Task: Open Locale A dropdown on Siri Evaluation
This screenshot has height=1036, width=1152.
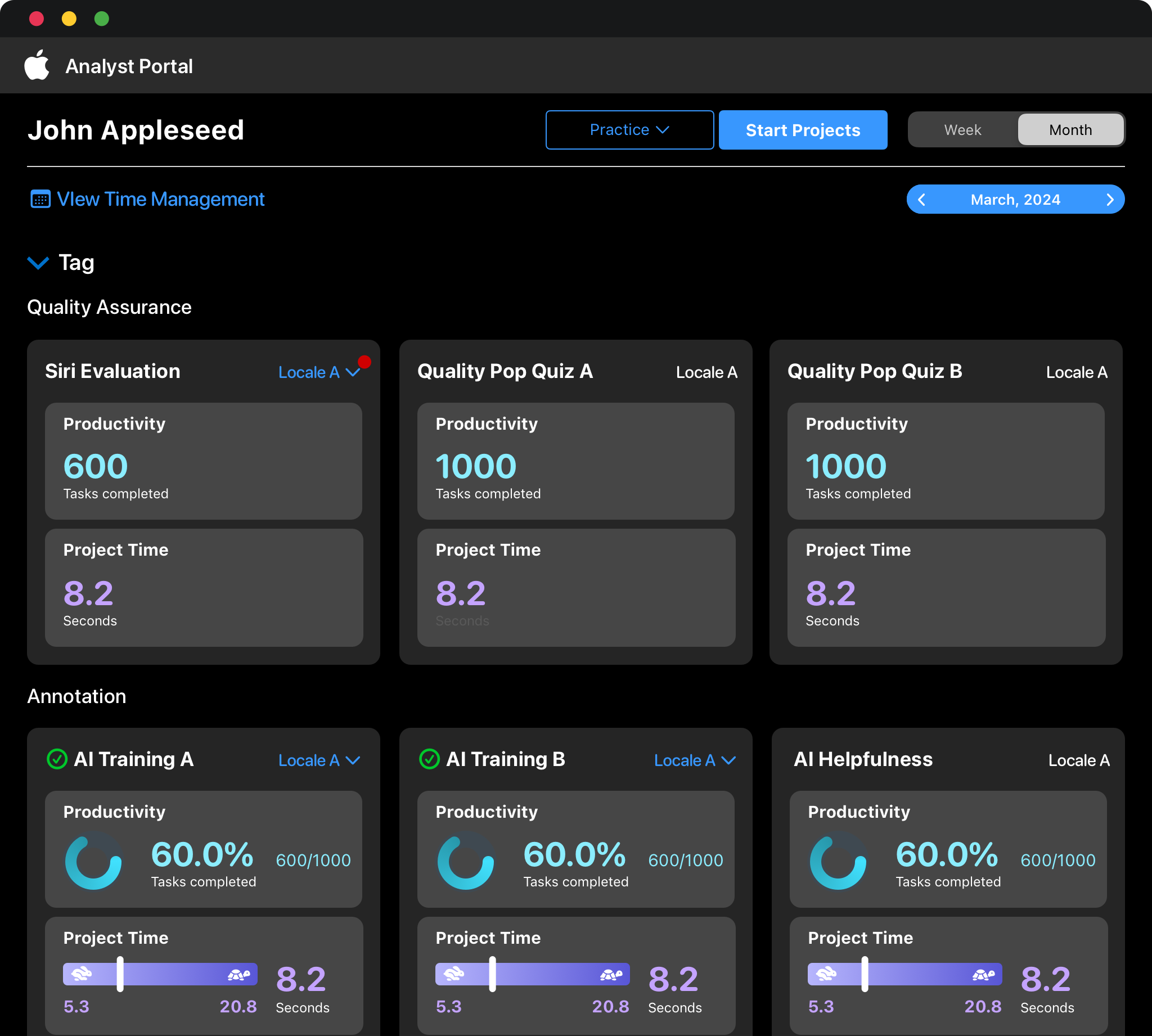Action: click(x=319, y=372)
